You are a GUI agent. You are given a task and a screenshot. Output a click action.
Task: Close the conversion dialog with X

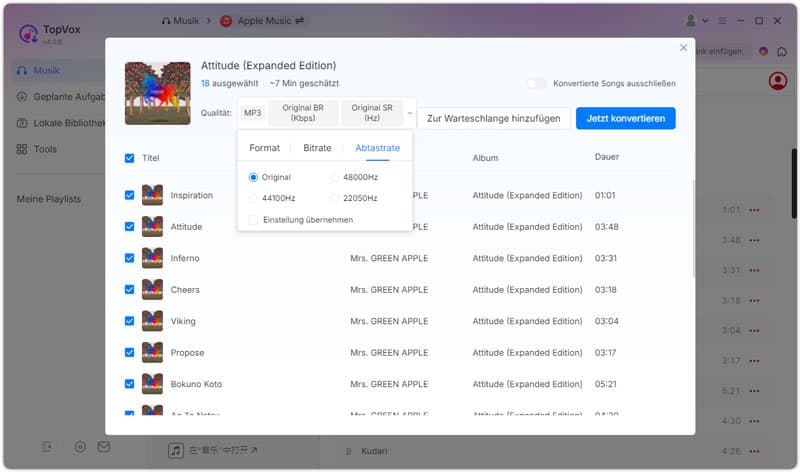click(683, 48)
